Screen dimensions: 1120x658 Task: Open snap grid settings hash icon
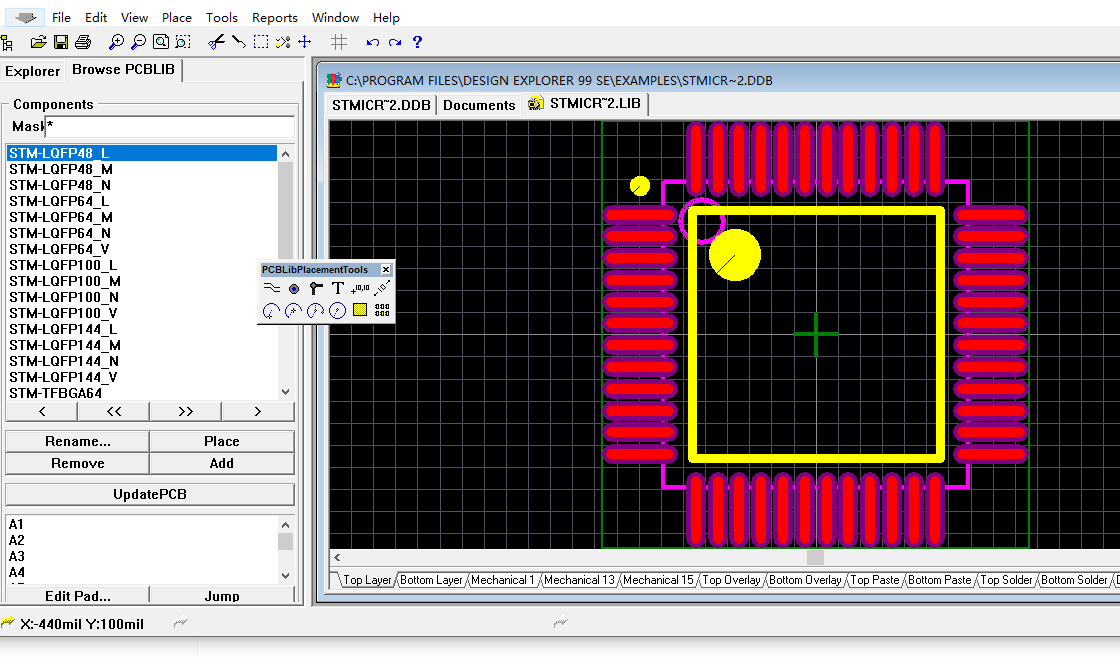pos(339,42)
